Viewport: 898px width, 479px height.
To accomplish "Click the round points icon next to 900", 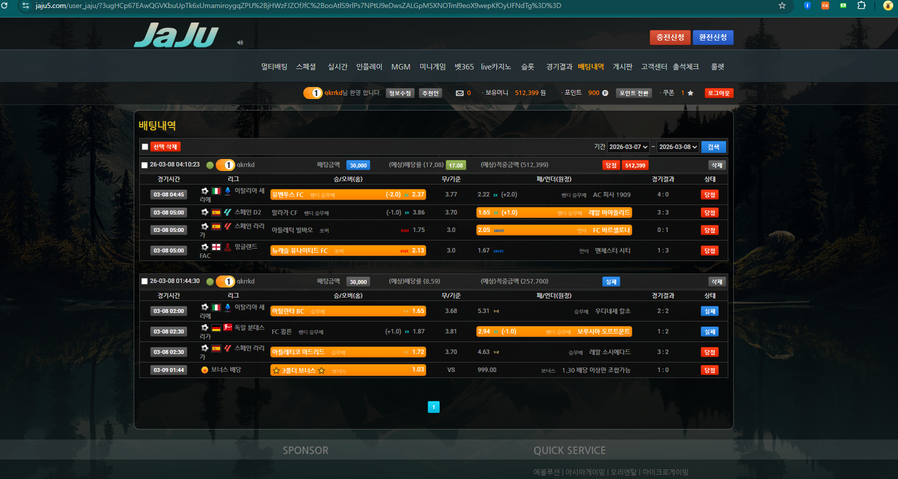I will coord(605,93).
